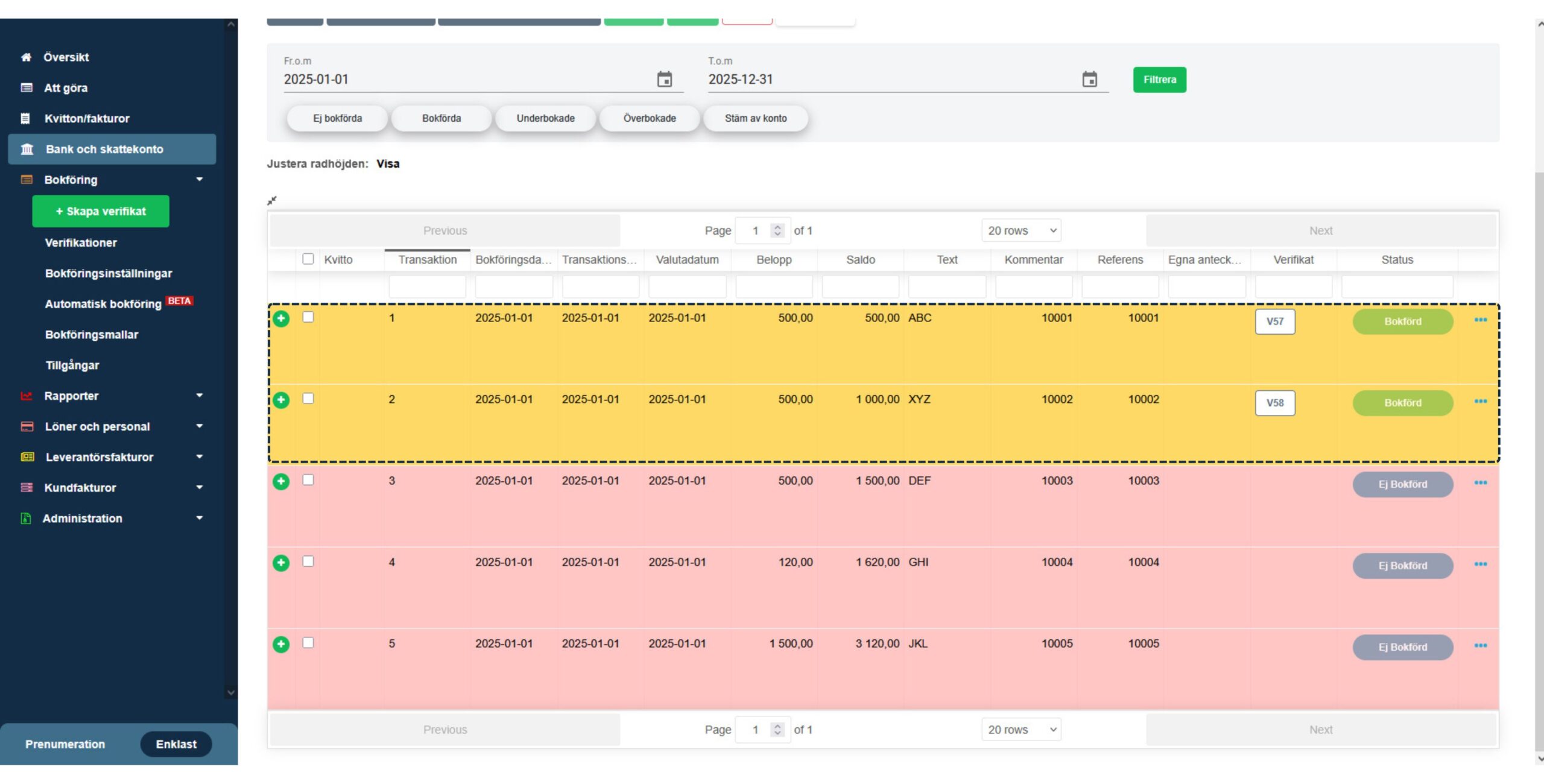Click the green Filtrera button

(x=1159, y=80)
